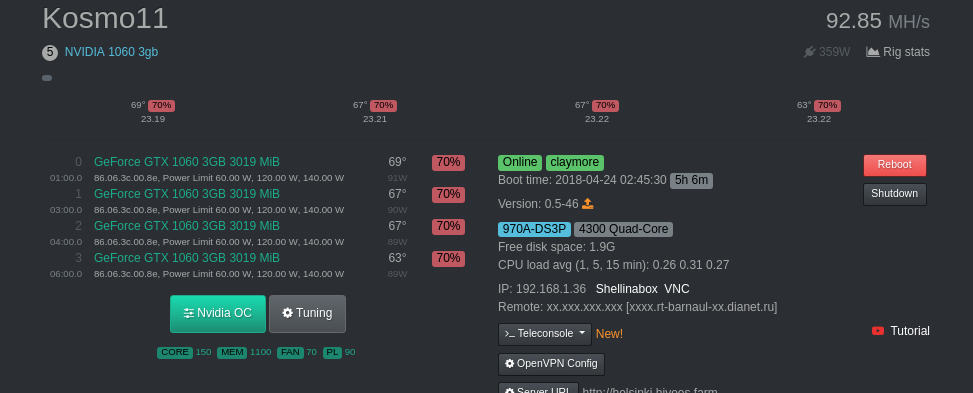The height and width of the screenshot is (393, 973).
Task: Click the GPU count badge 5
Action: click(50, 52)
